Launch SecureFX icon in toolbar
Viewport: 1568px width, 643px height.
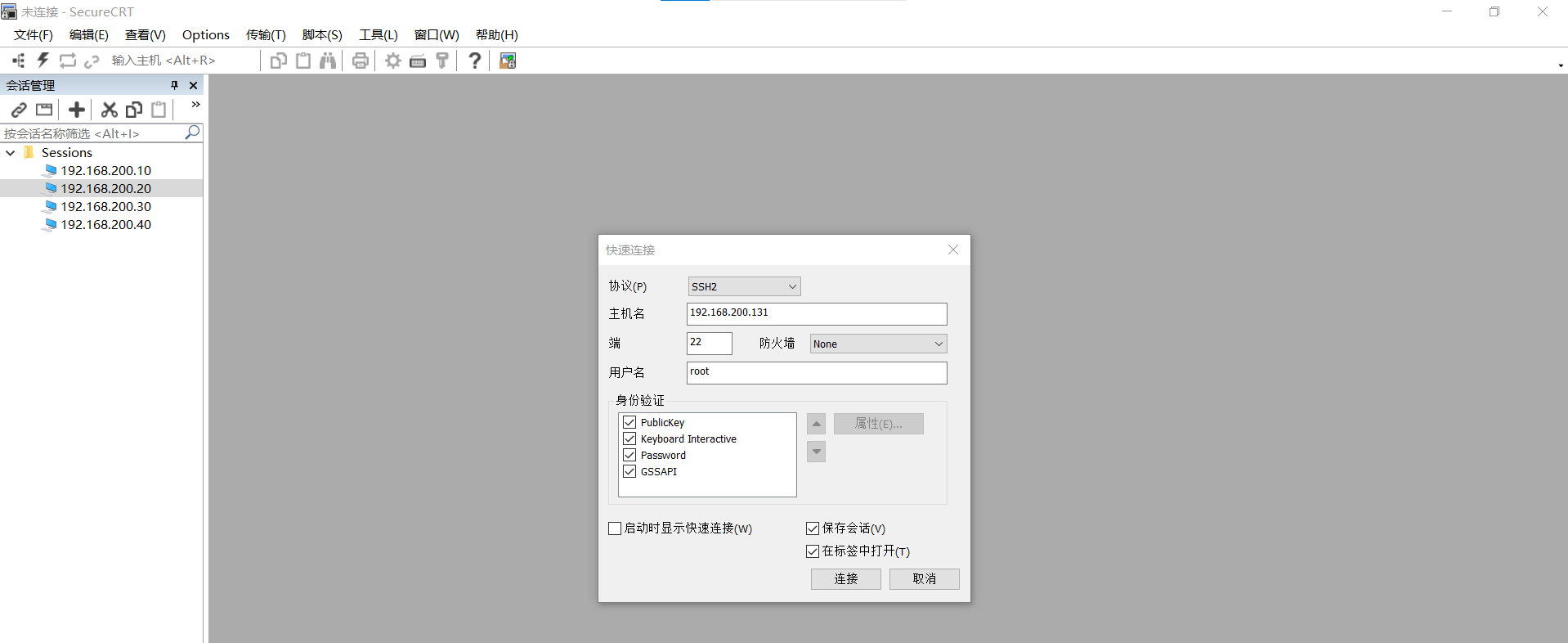tap(508, 61)
